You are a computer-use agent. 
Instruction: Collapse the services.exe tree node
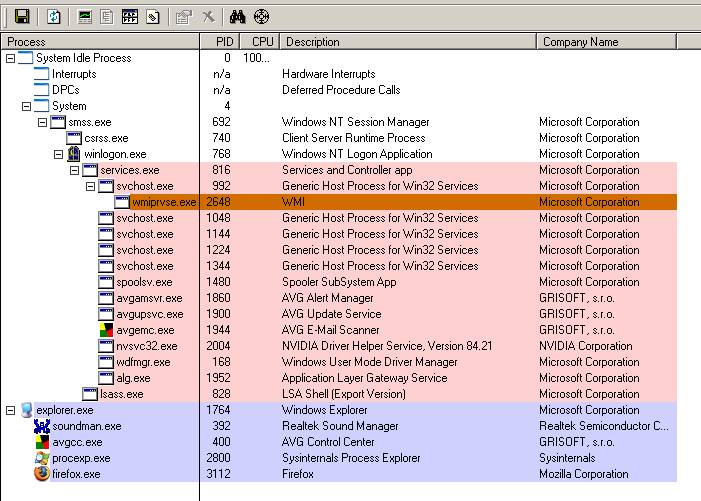[x=75, y=170]
